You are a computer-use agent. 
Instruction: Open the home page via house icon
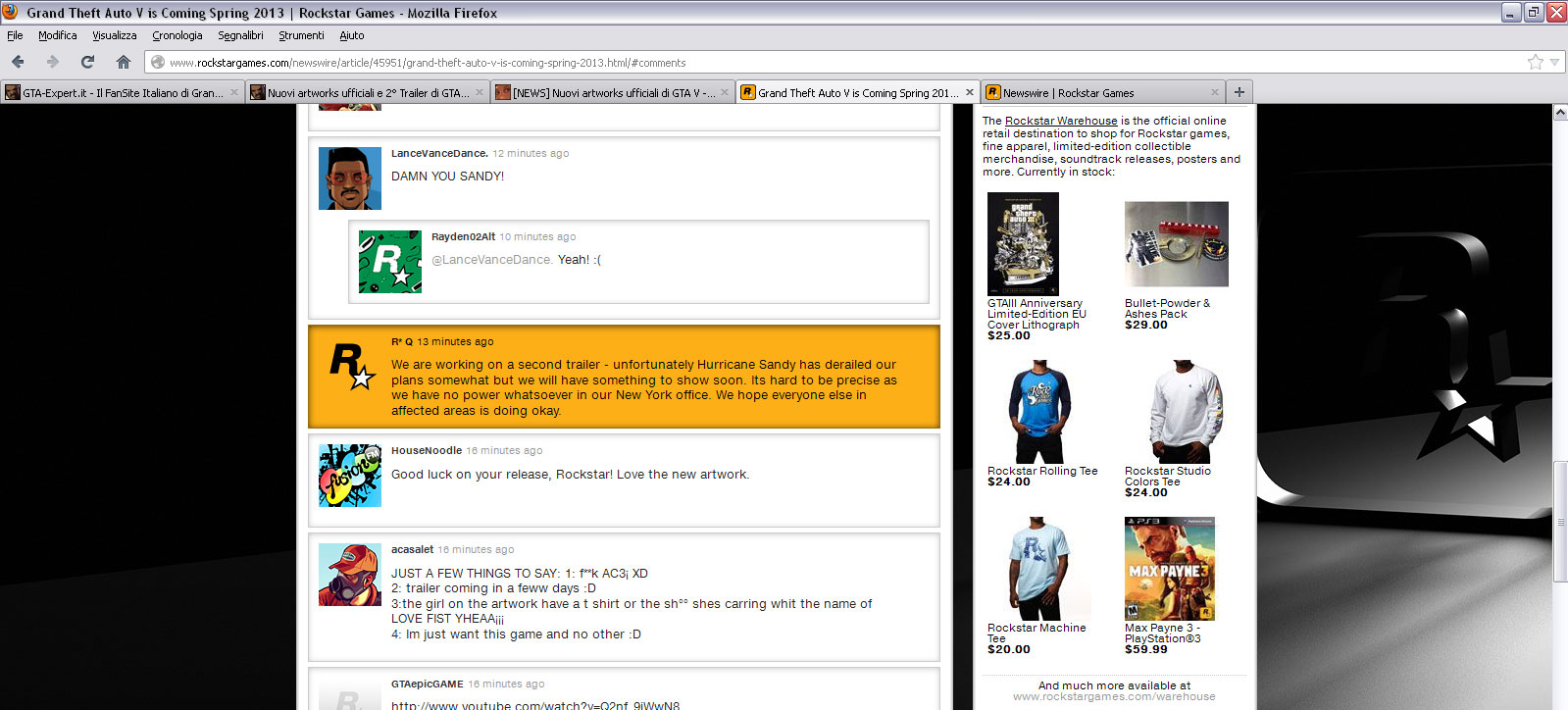[123, 62]
